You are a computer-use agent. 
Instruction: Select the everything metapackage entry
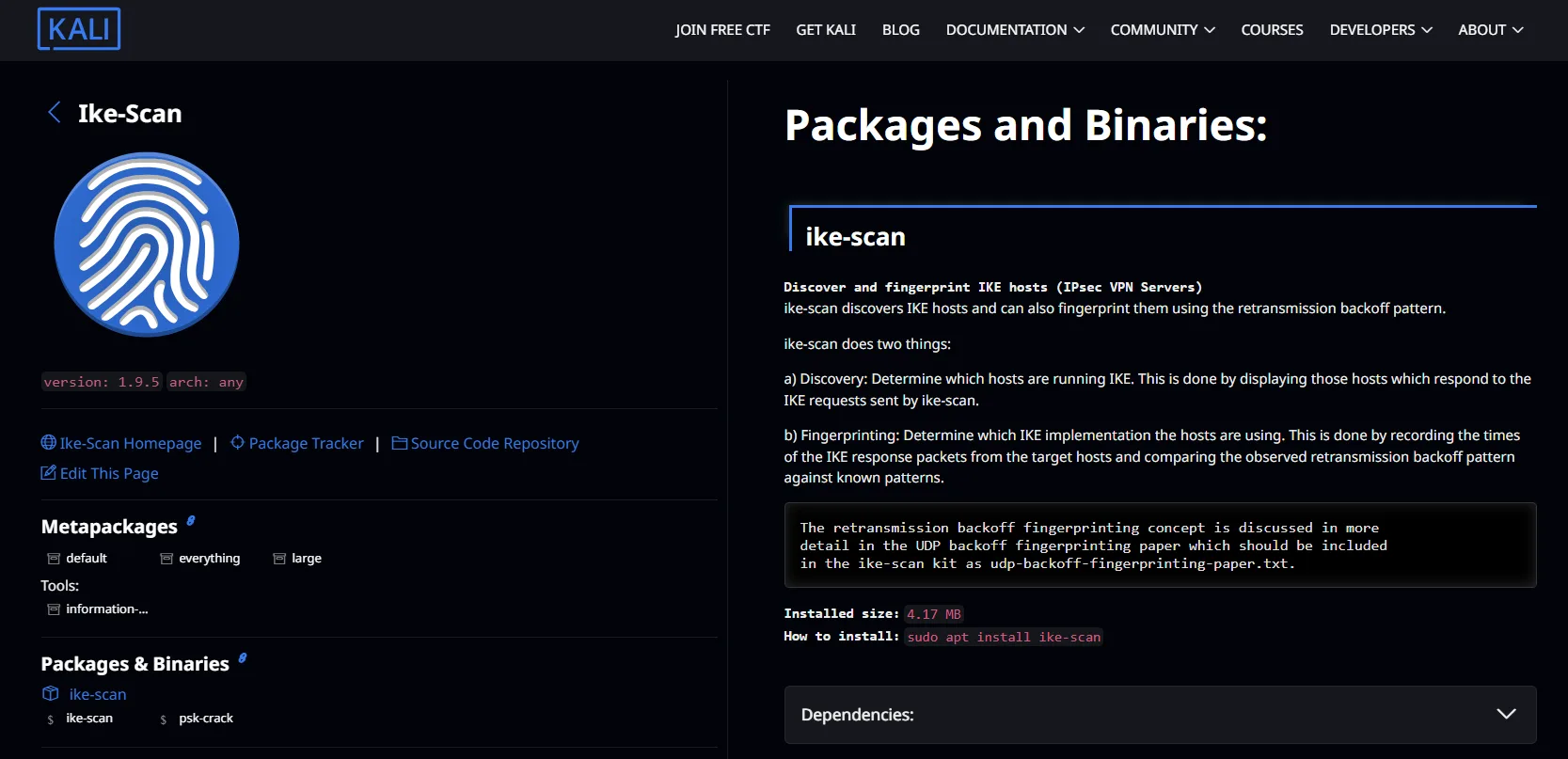(x=209, y=558)
